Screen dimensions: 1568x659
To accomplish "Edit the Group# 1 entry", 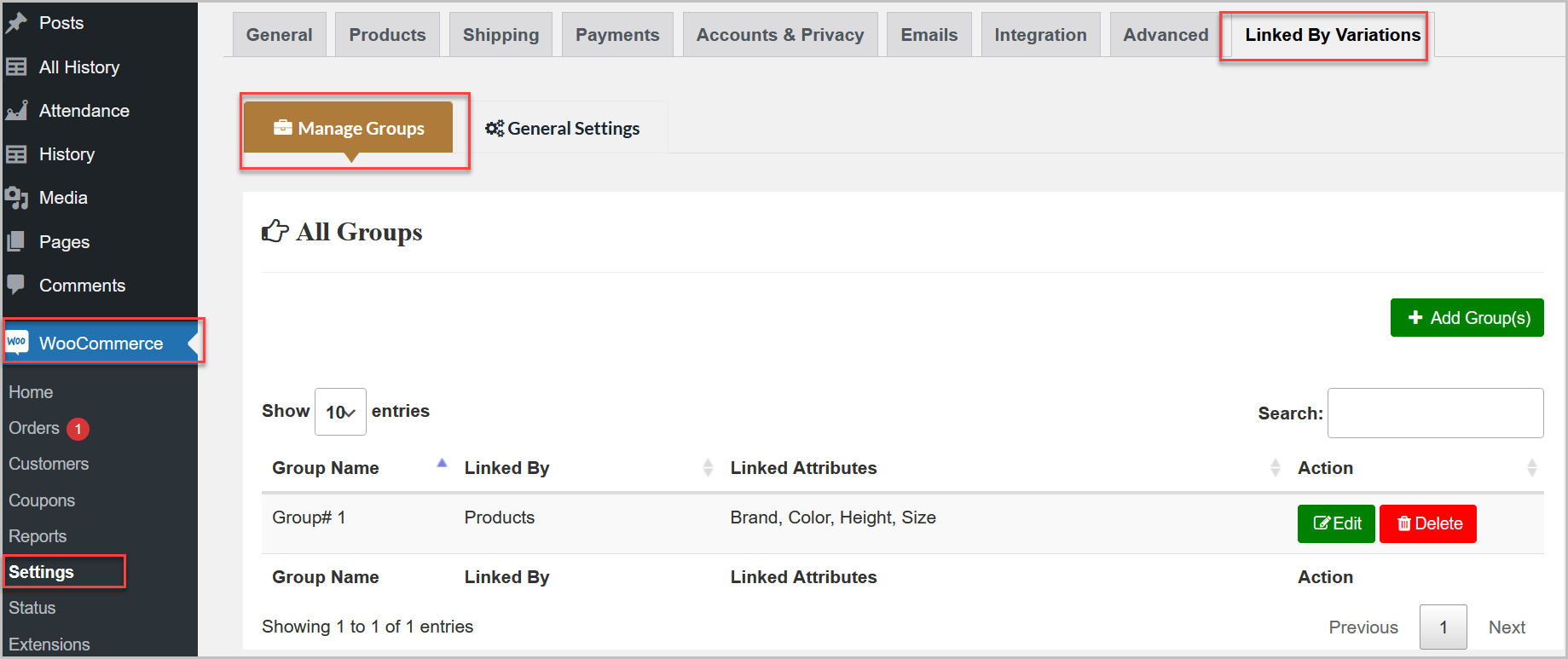I will point(1336,523).
